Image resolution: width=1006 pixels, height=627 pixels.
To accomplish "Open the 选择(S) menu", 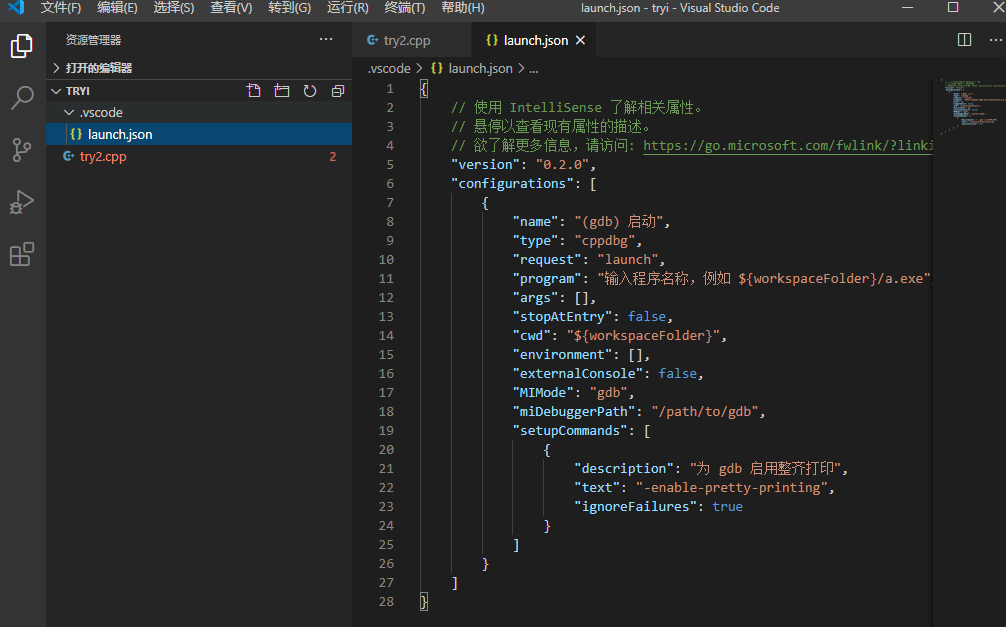I will pyautogui.click(x=173, y=8).
